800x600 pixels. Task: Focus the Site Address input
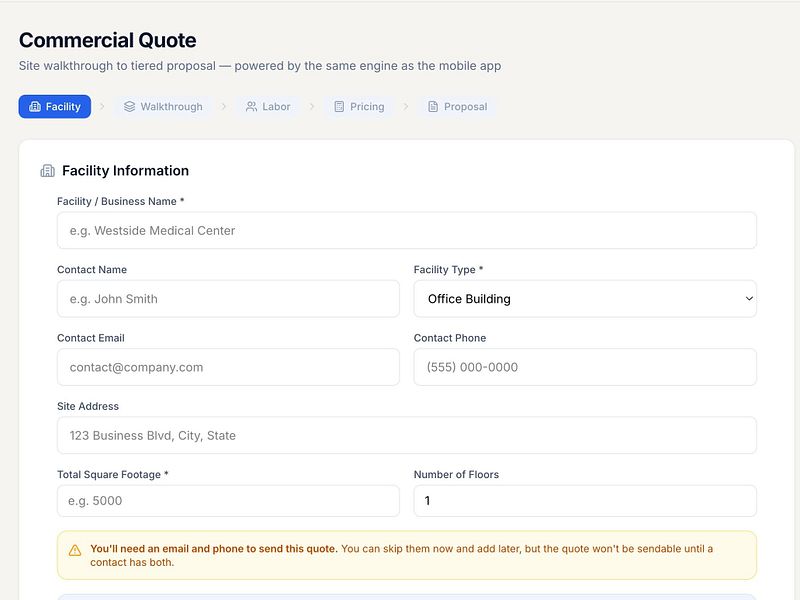407,436
